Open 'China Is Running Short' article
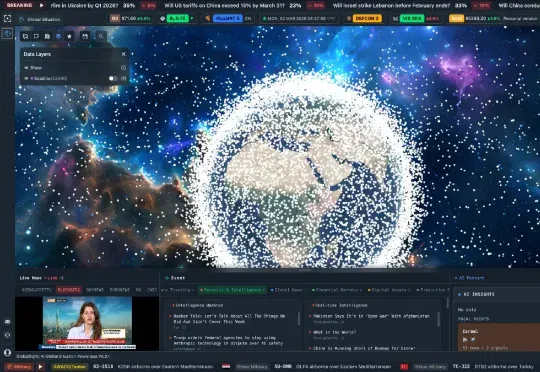 (364, 348)
